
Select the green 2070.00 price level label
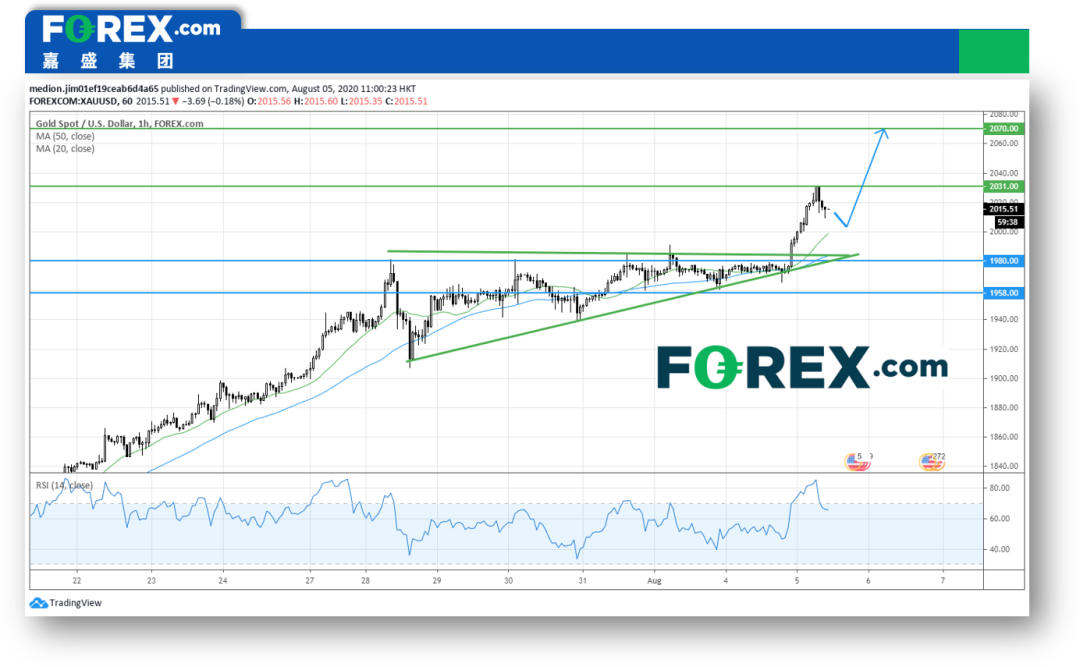coord(1004,129)
